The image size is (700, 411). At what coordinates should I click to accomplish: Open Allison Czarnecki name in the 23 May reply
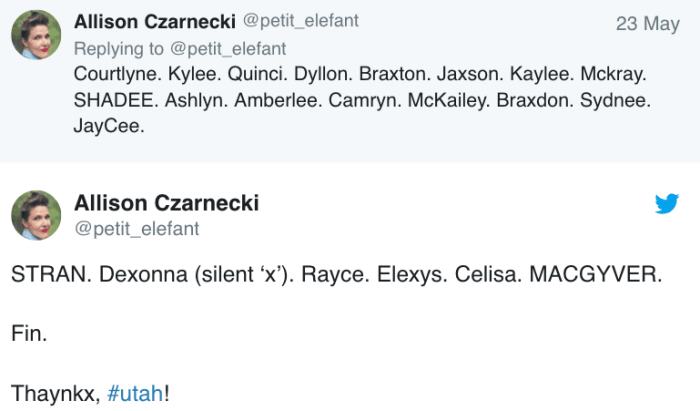155,22
